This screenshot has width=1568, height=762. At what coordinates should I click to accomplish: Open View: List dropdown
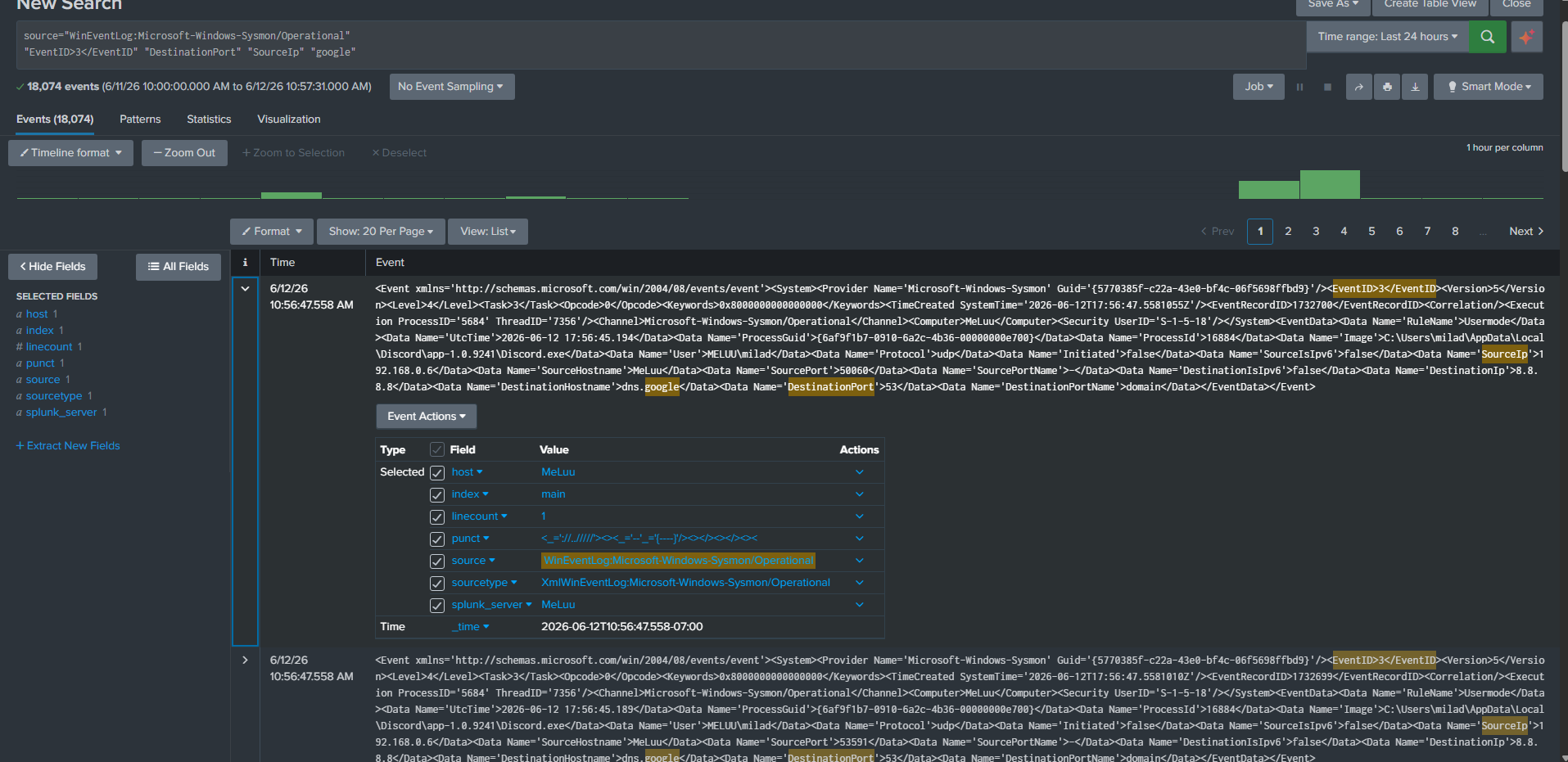pos(488,232)
